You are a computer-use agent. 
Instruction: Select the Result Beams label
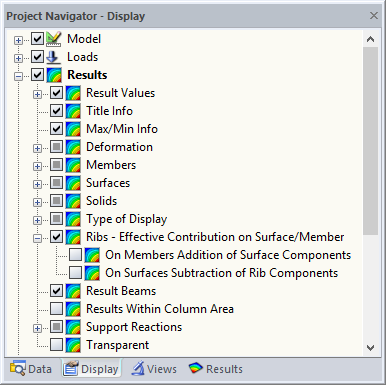[121, 291]
